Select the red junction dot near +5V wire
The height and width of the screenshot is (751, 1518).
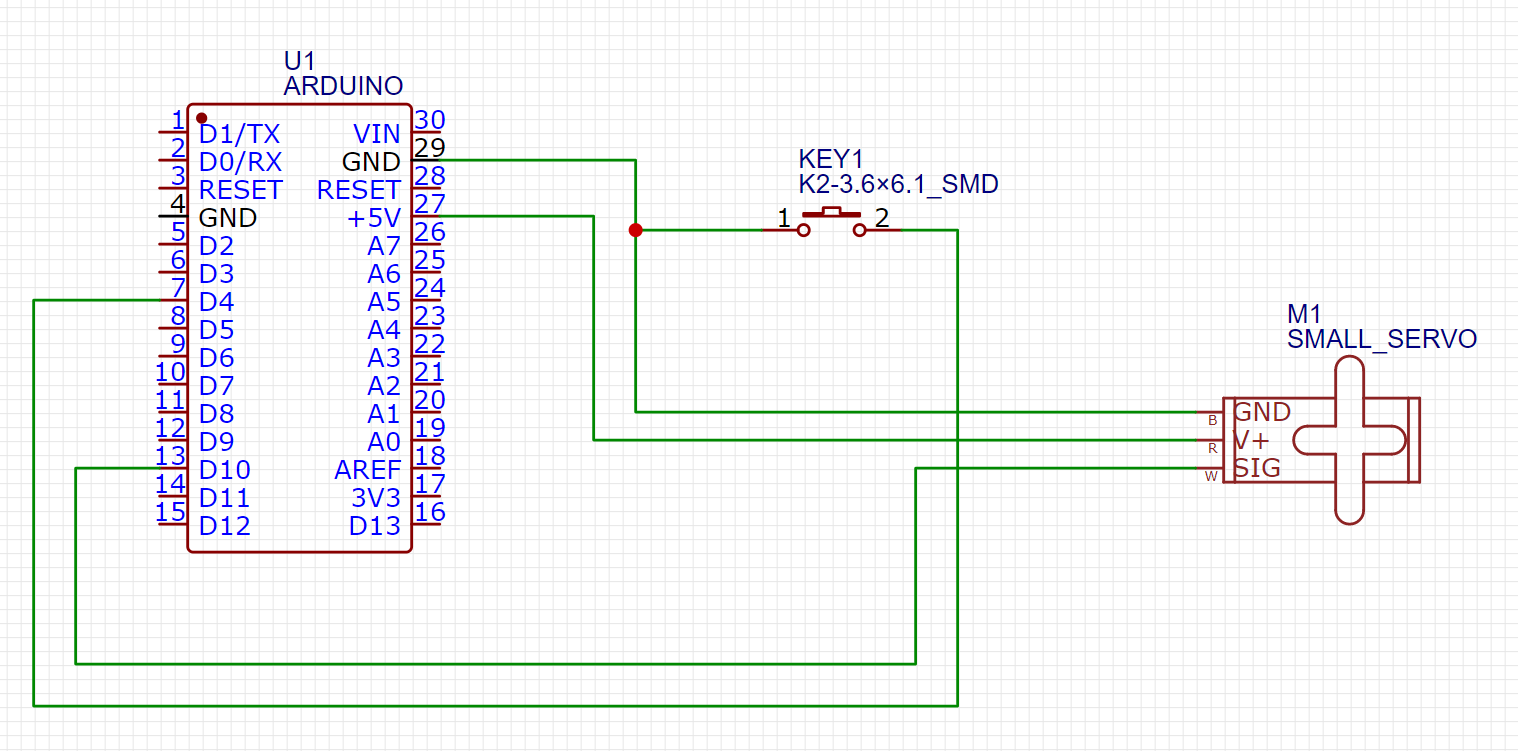point(636,231)
